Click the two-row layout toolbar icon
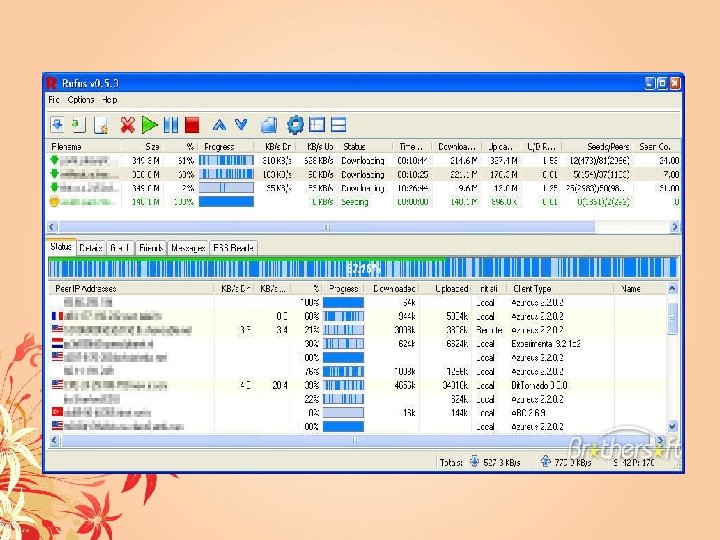 (338, 125)
